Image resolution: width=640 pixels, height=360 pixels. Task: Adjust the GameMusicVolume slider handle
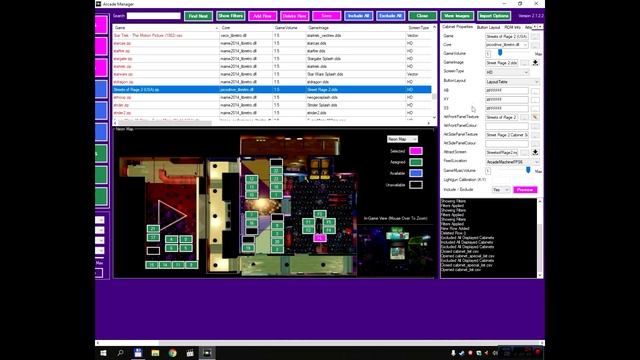pos(528,170)
